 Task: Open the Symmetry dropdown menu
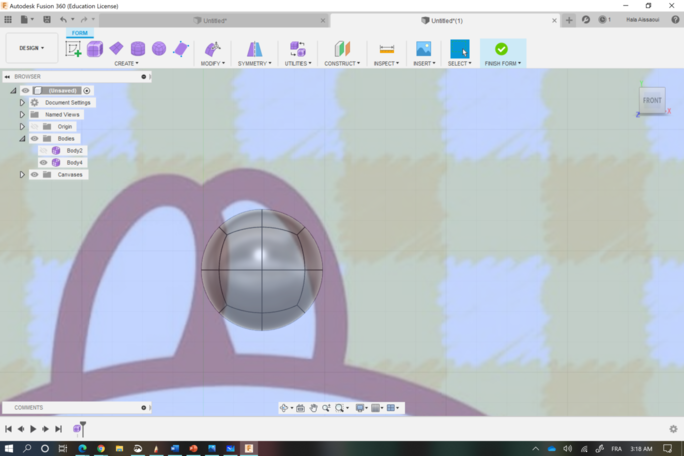point(254,64)
